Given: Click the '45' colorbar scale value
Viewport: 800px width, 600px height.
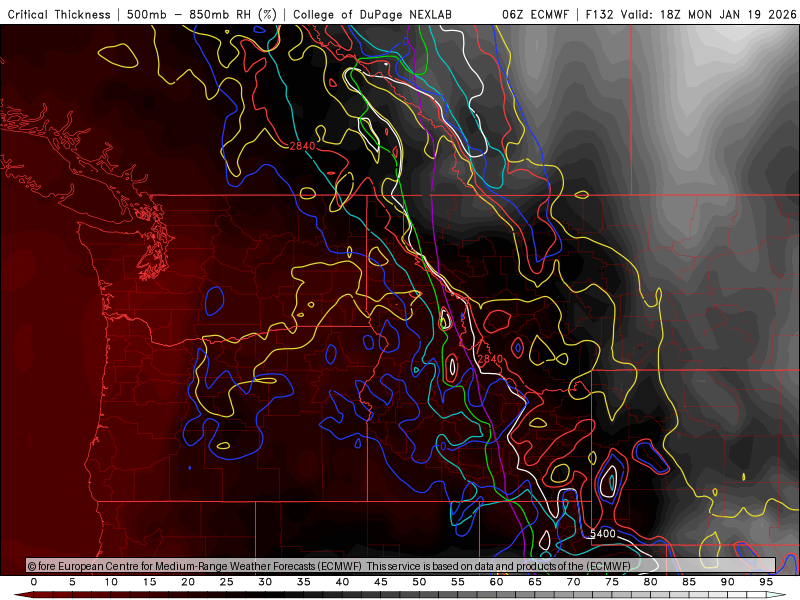Looking at the screenshot, I should [x=381, y=582].
